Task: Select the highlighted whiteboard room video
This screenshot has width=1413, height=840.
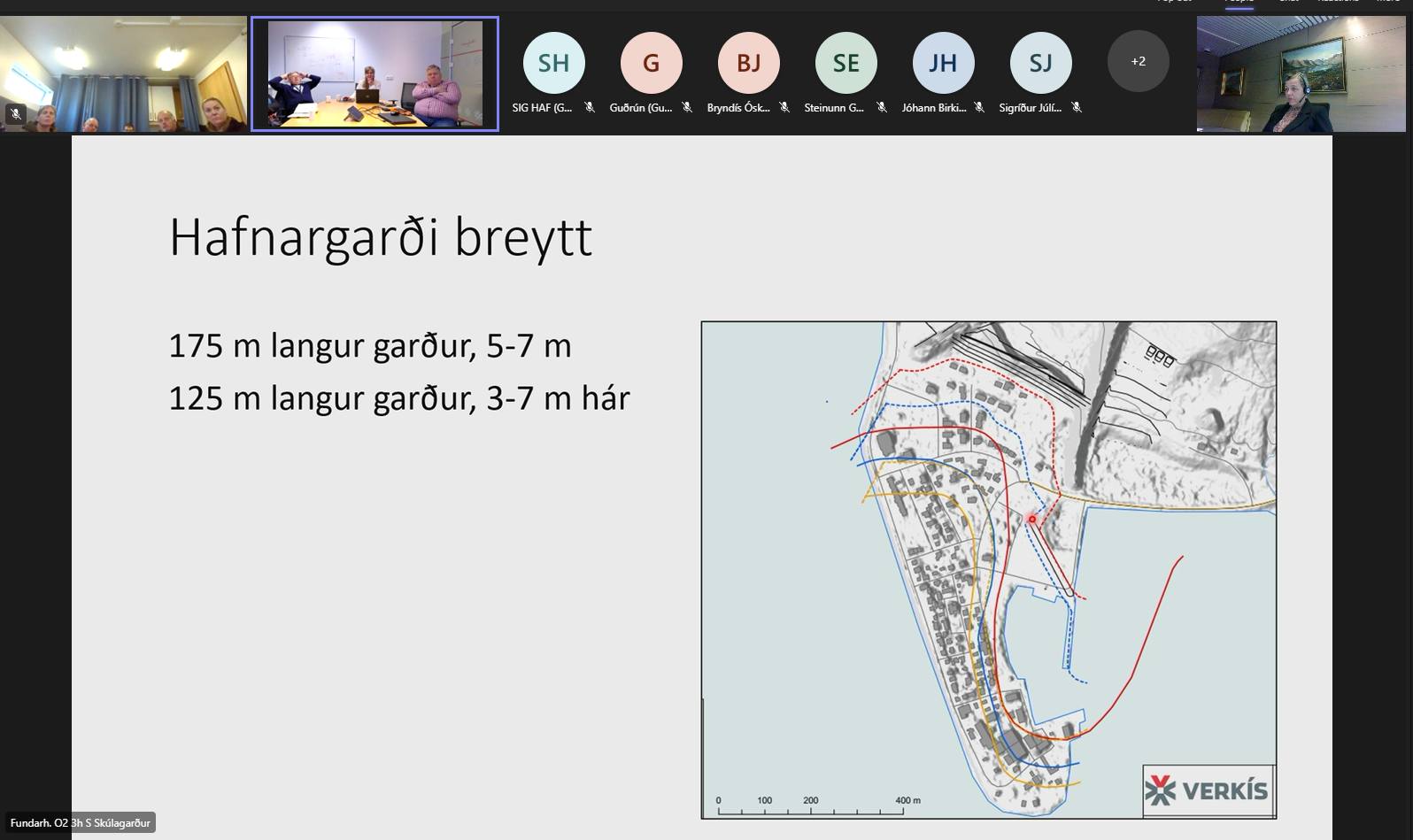Action: click(x=374, y=74)
